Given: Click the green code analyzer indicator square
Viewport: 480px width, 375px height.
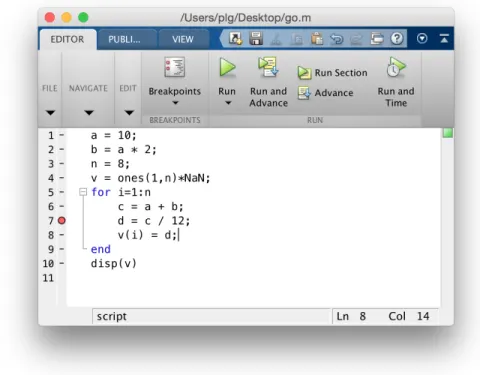Looking at the screenshot, I should coord(448,133).
